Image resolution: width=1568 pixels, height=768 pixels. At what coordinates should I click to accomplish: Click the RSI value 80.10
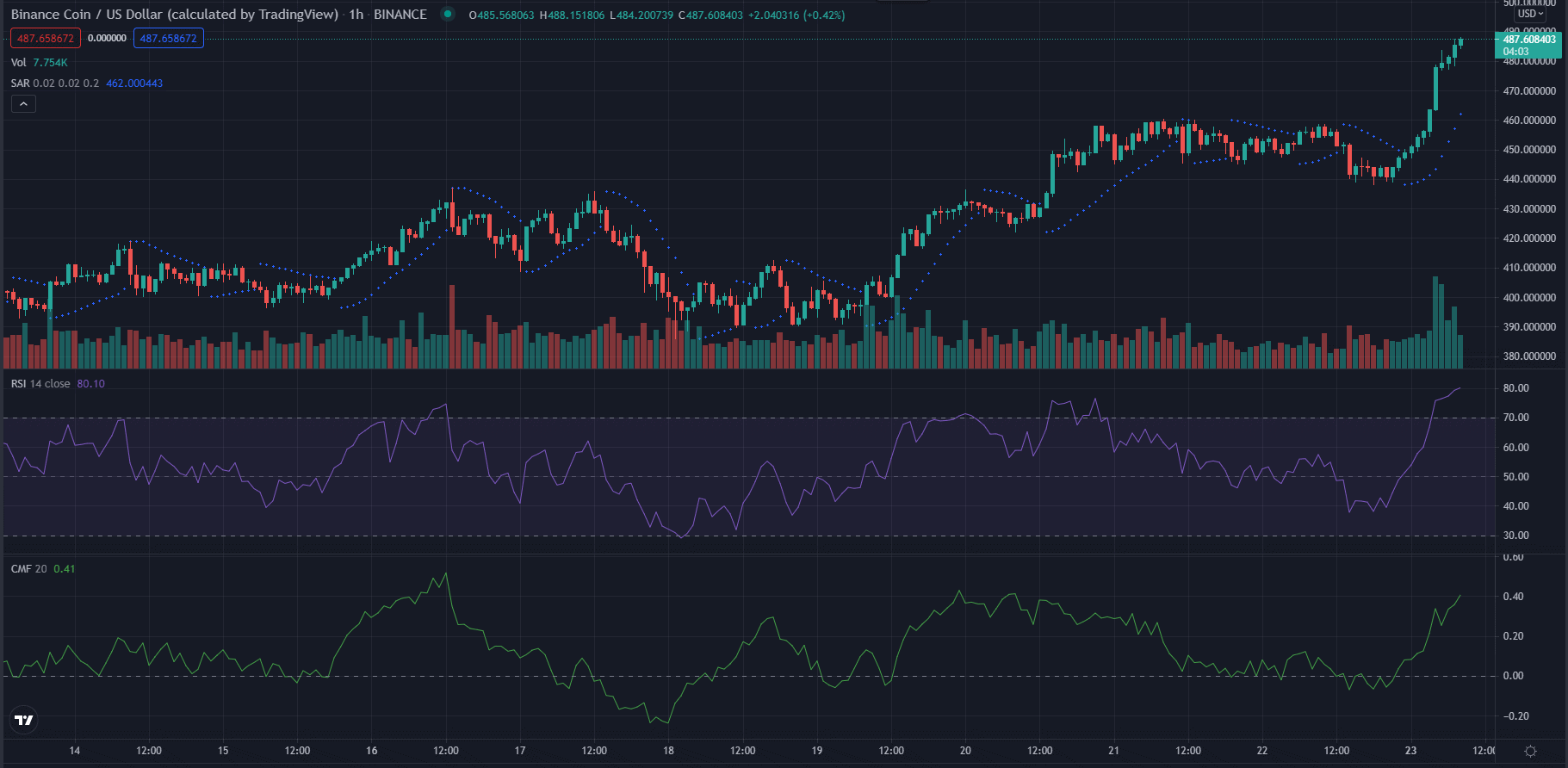[x=91, y=384]
